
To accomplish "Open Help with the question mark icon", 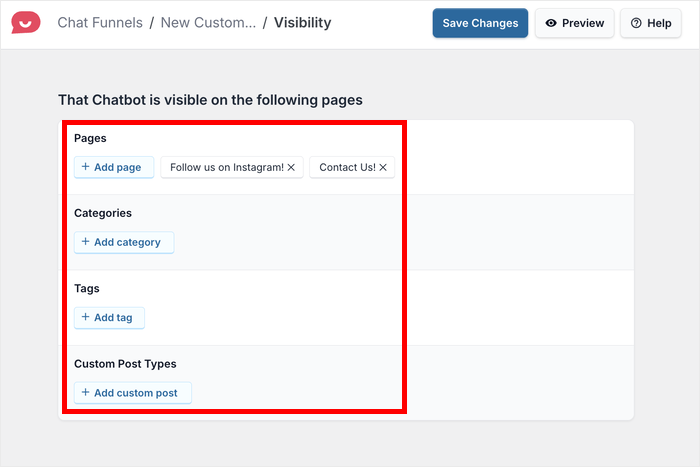I will click(650, 23).
